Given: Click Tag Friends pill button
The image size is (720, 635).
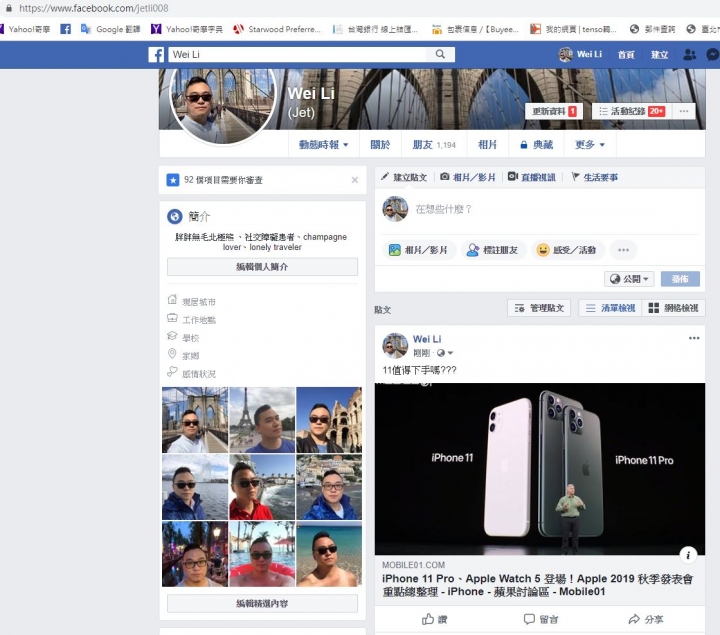Looking at the screenshot, I should pos(493,250).
